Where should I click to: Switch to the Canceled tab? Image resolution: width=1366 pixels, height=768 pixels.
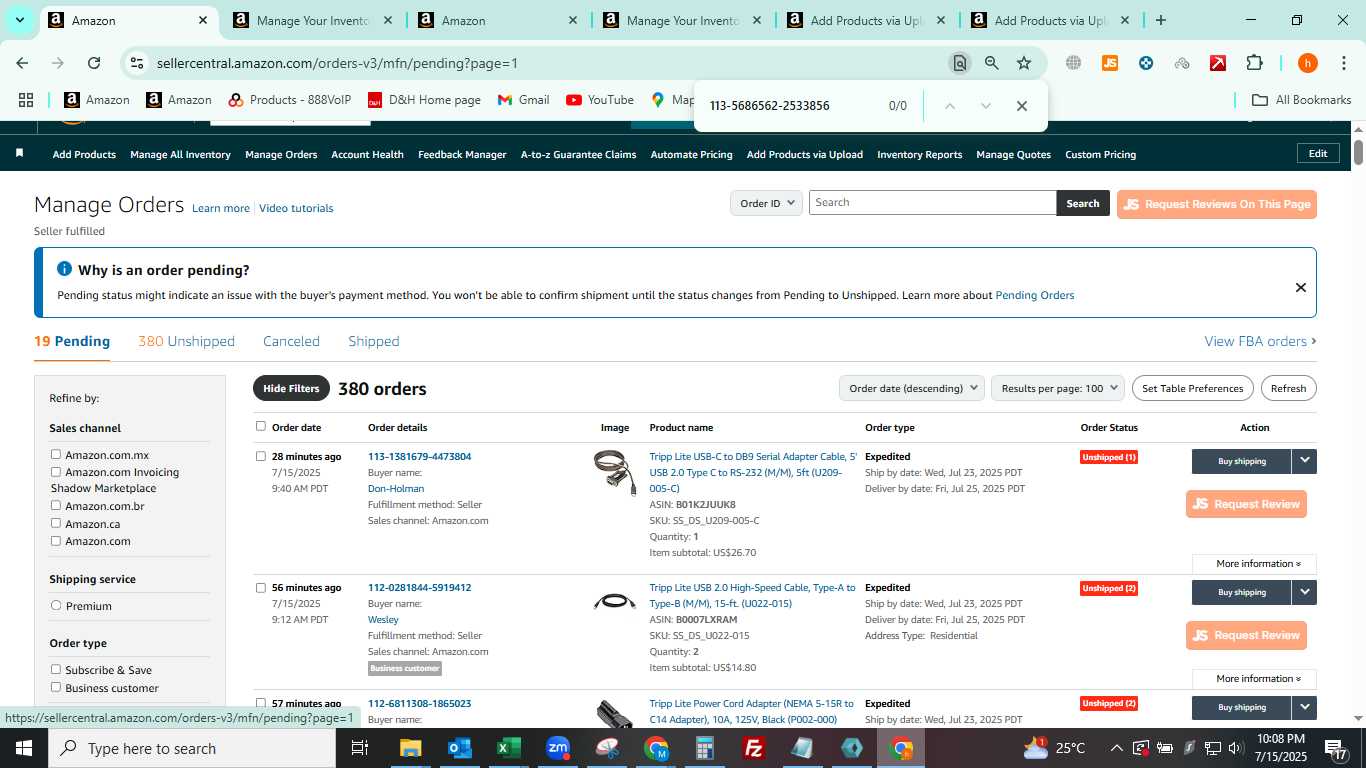click(291, 341)
